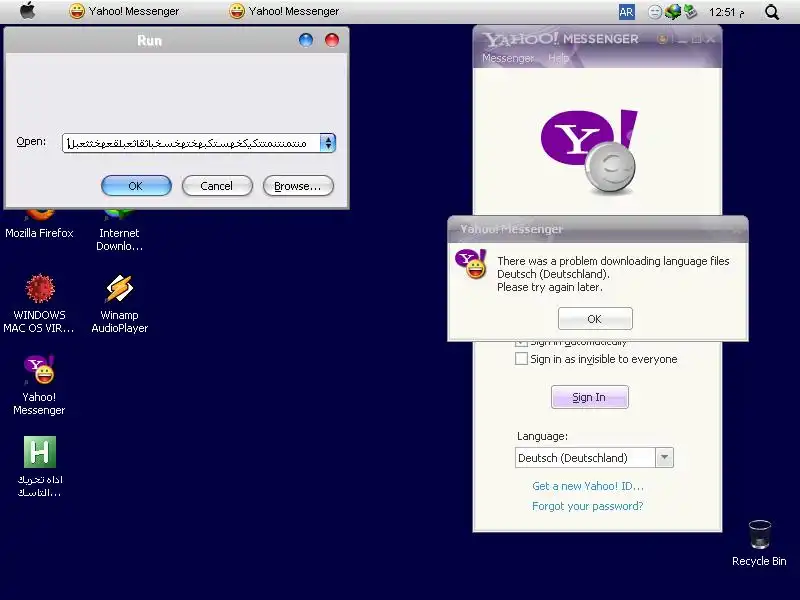
Task: Expand the Open field dropdown arrows
Action: 328,143
